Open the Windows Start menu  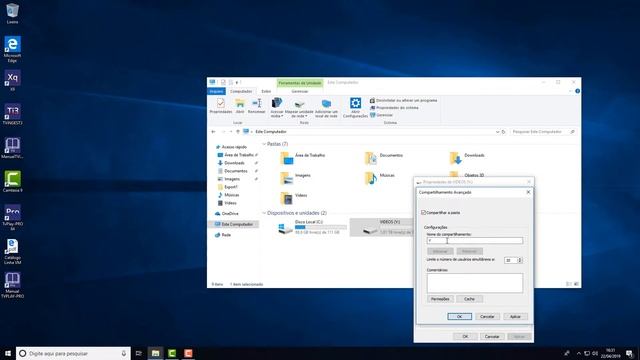point(8,353)
